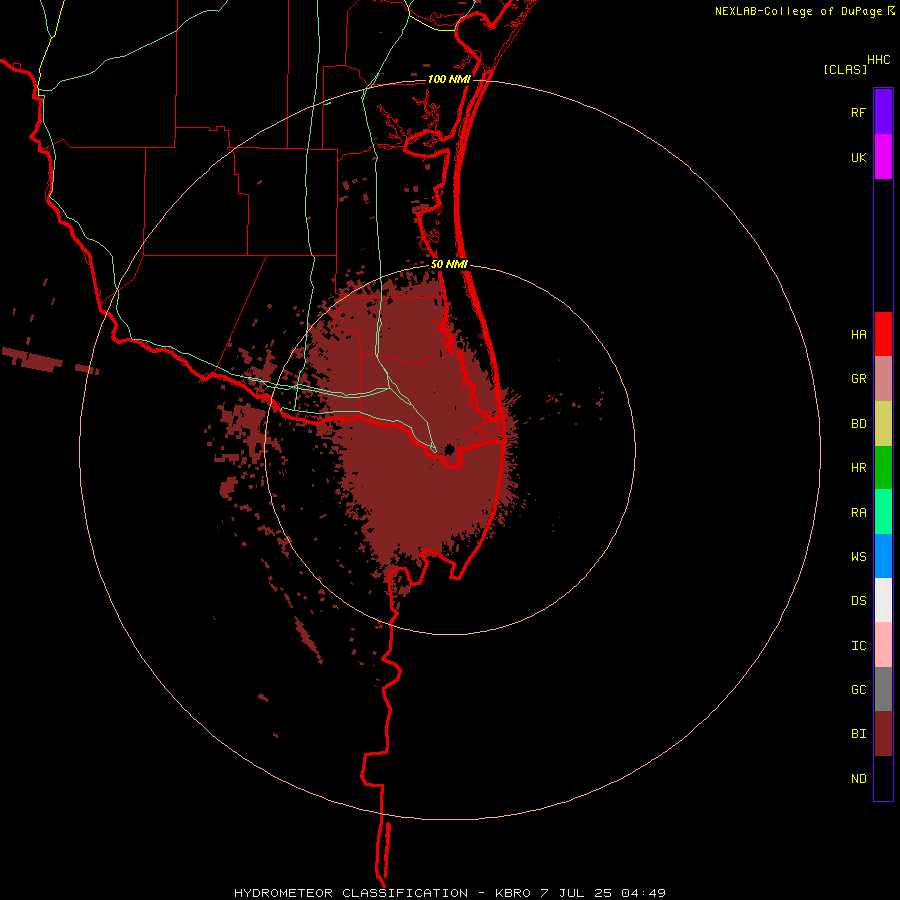Click the '50 NMI' range ring label
The height and width of the screenshot is (900, 900).
coord(449,264)
